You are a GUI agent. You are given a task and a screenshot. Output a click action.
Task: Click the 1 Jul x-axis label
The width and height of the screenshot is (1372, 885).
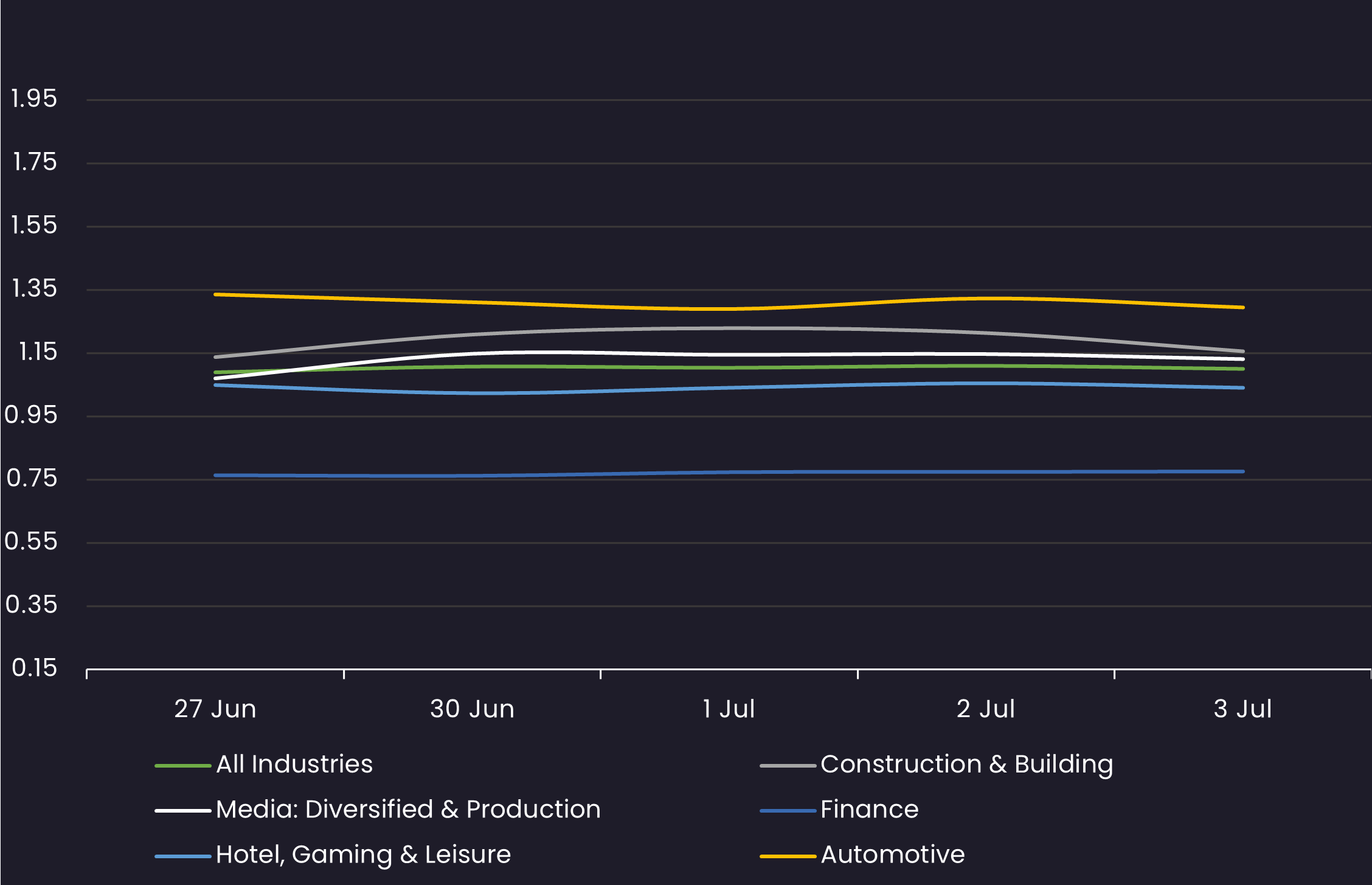tap(729, 709)
